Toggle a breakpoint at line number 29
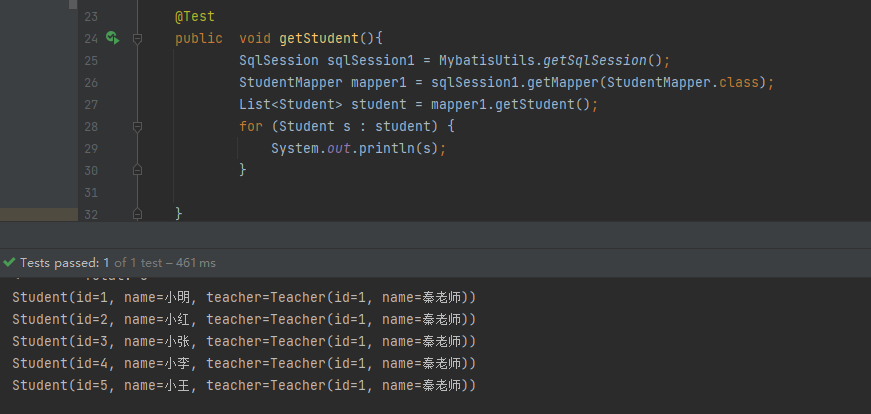Screen dimensions: 871x414 91,148
